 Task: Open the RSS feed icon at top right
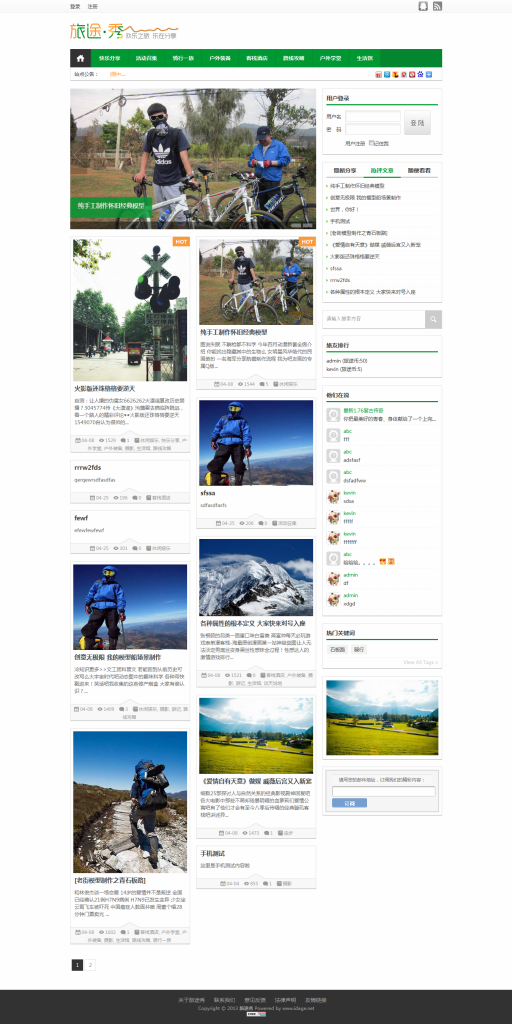[x=438, y=6]
